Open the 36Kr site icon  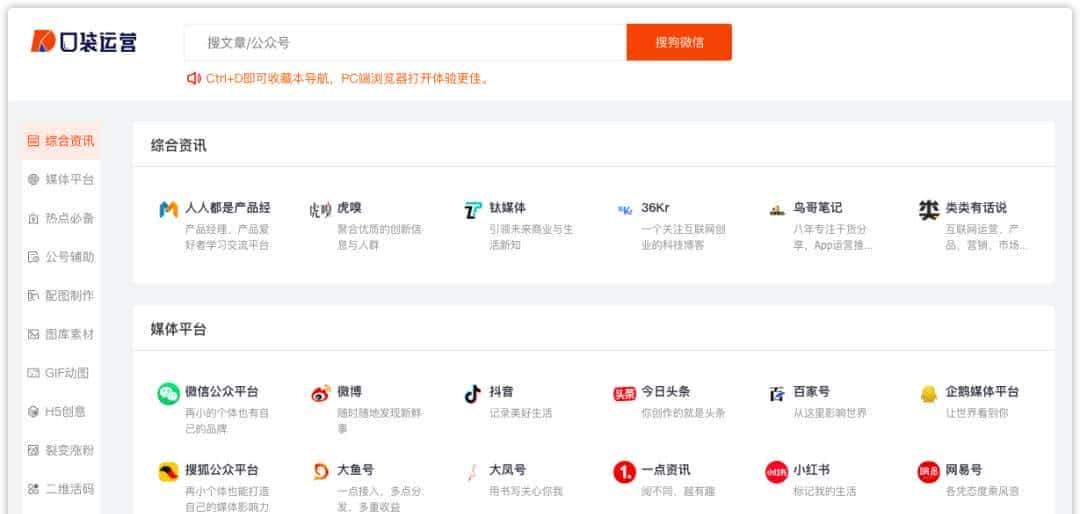click(625, 209)
